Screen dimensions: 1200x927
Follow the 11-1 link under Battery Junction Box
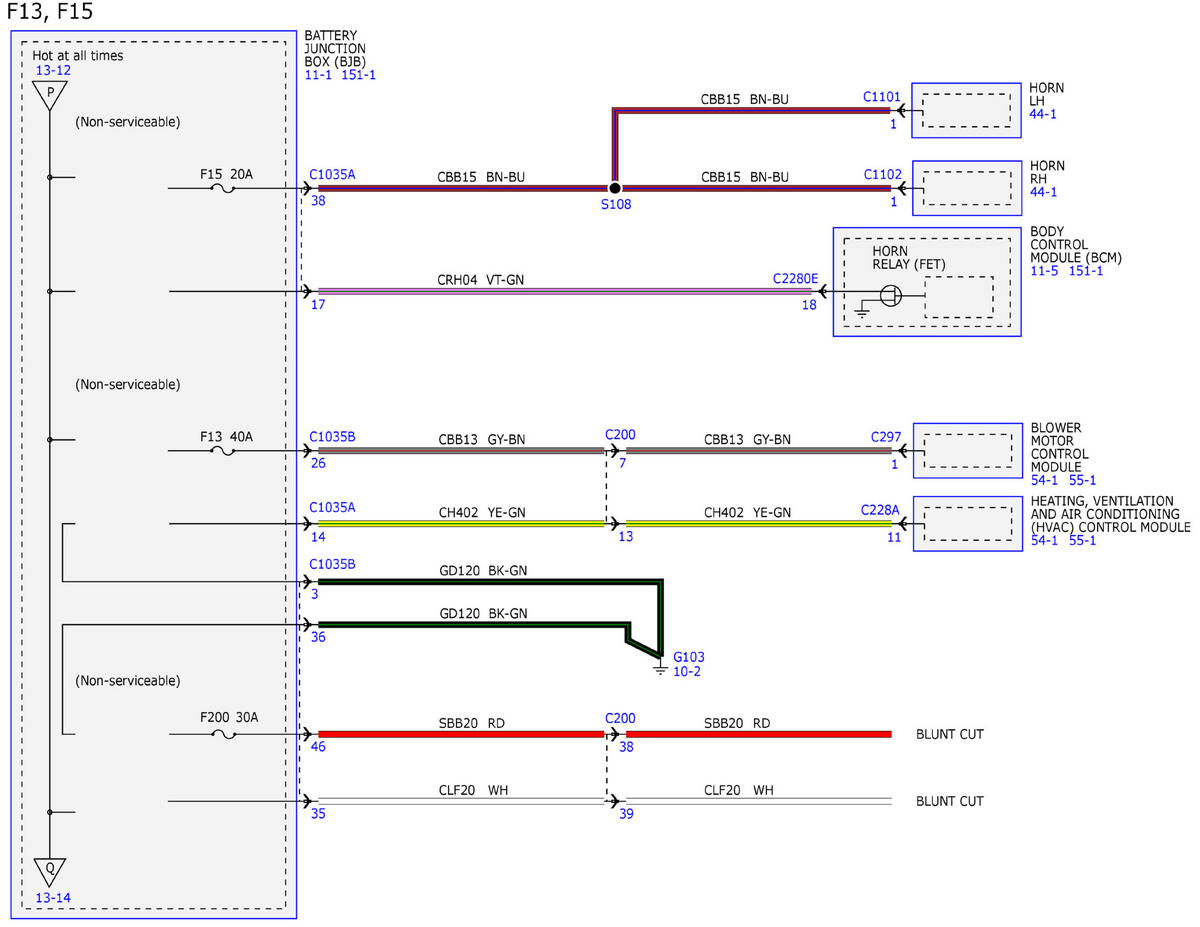(319, 75)
